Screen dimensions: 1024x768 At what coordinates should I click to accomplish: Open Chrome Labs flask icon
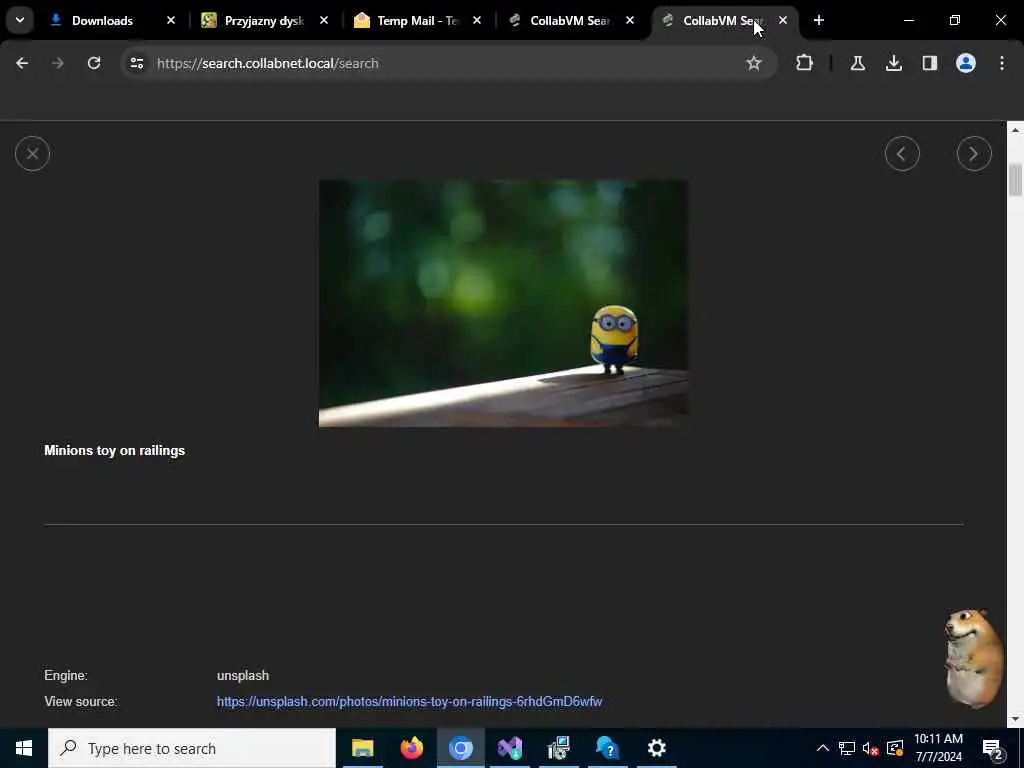(857, 63)
